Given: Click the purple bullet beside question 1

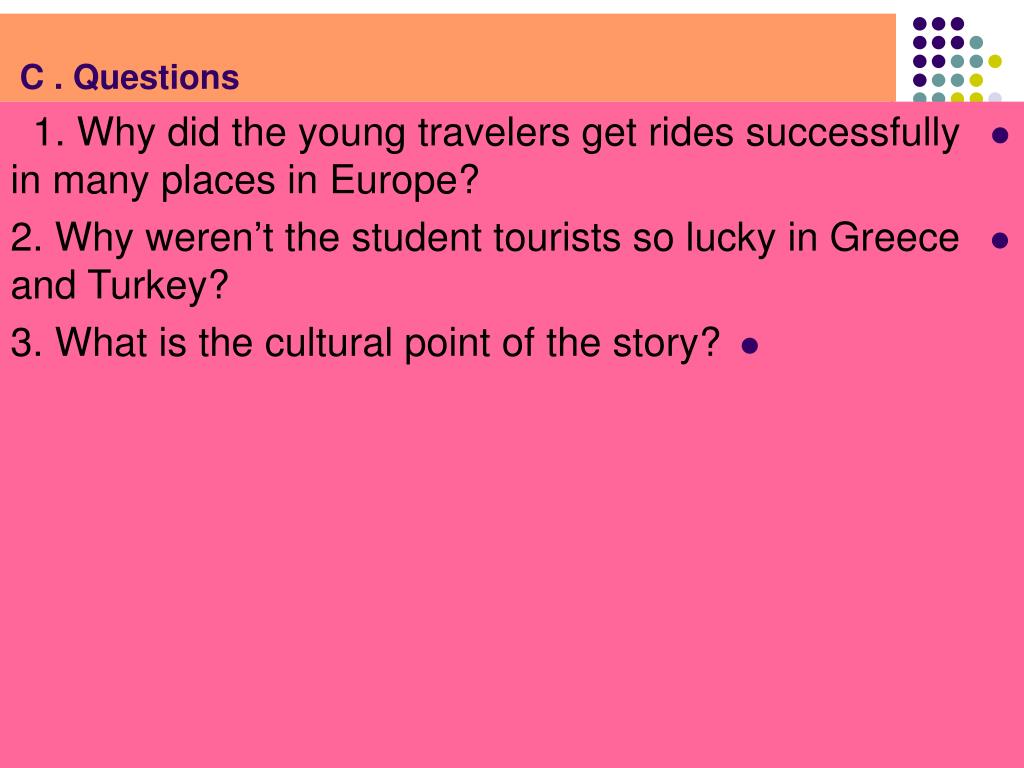Looking at the screenshot, I should pyautogui.click(x=1000, y=135).
